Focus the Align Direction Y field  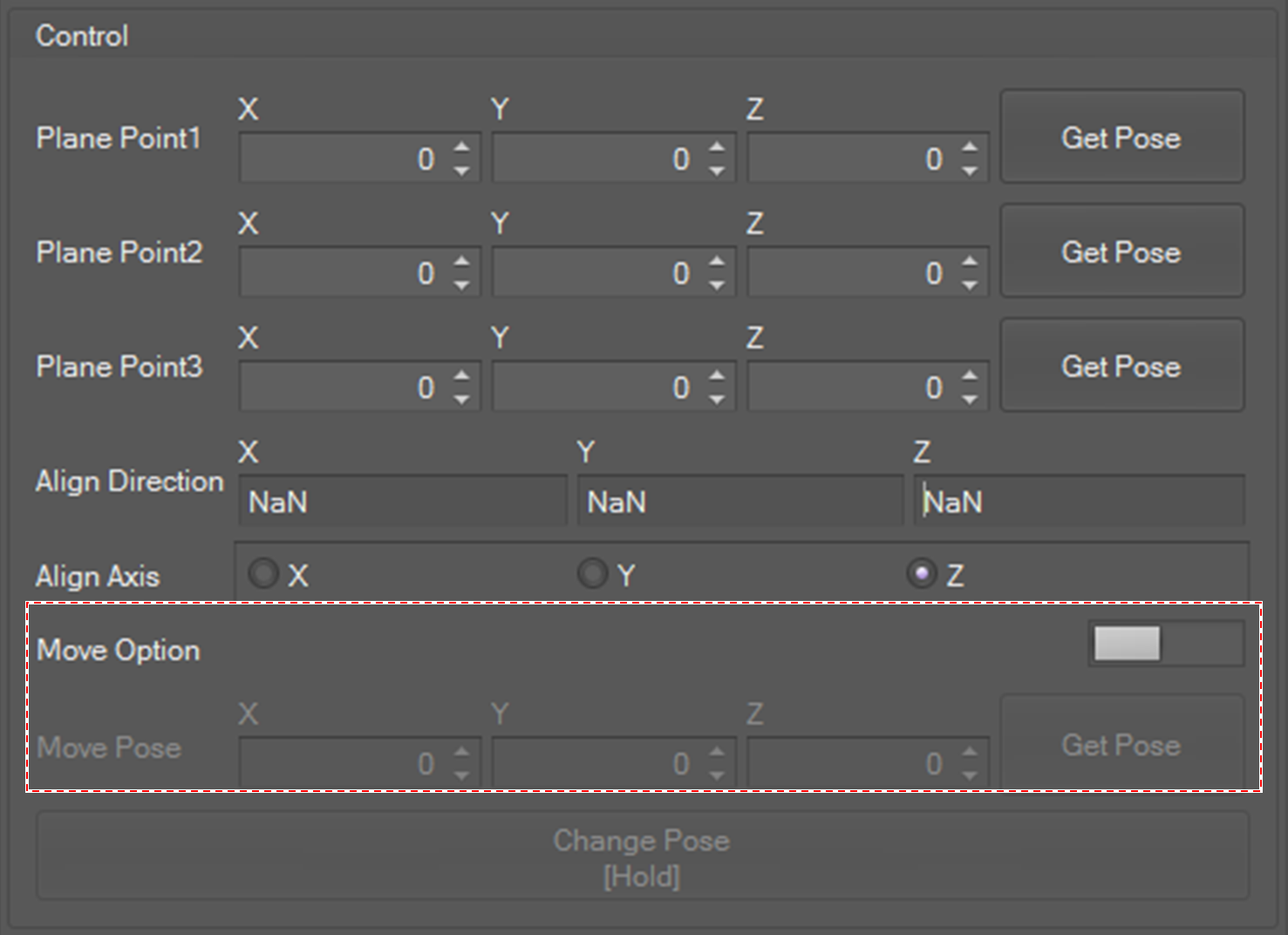[739, 502]
